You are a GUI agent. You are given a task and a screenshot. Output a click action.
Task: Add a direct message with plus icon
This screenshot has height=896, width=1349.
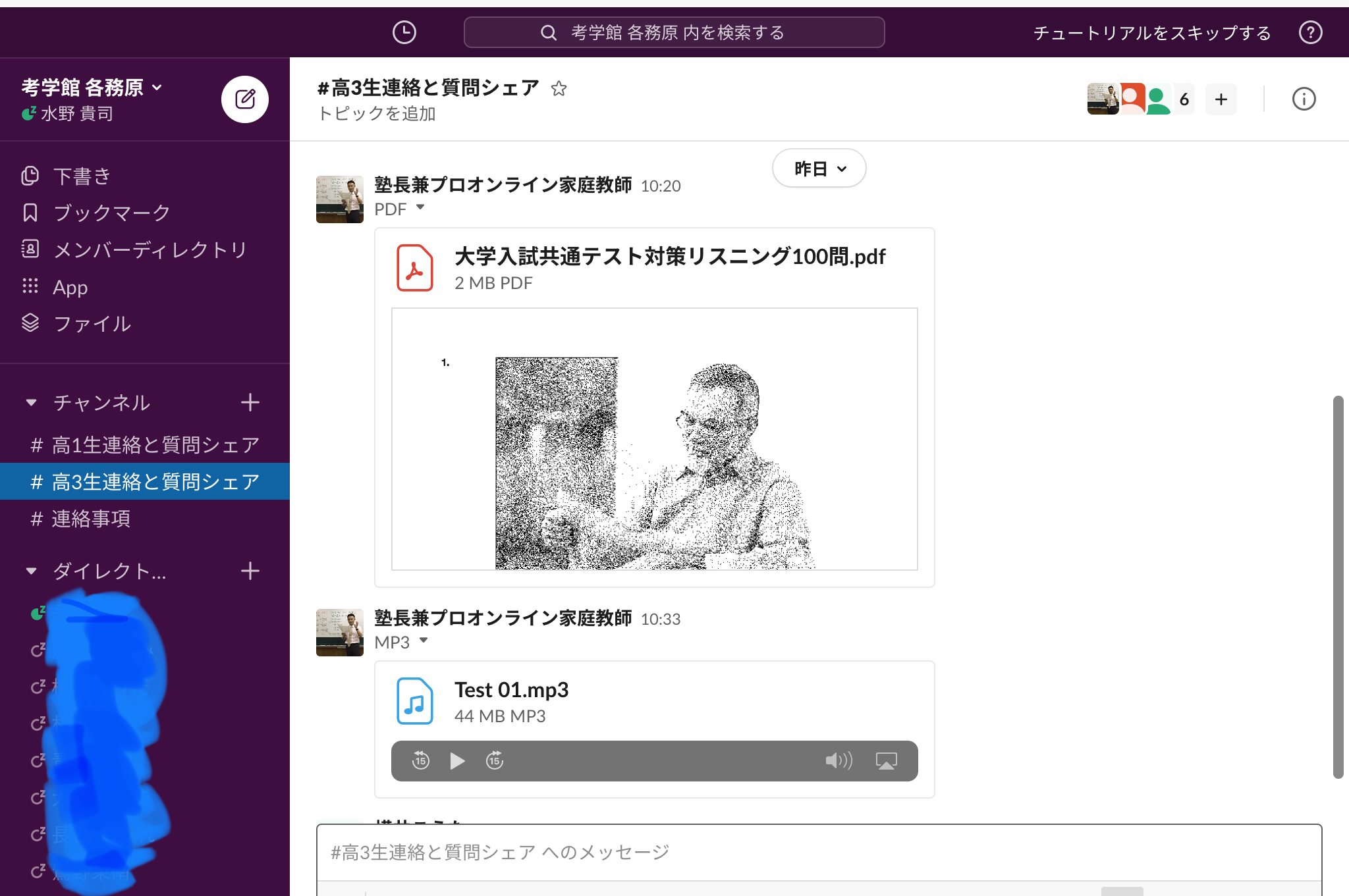tap(250, 571)
